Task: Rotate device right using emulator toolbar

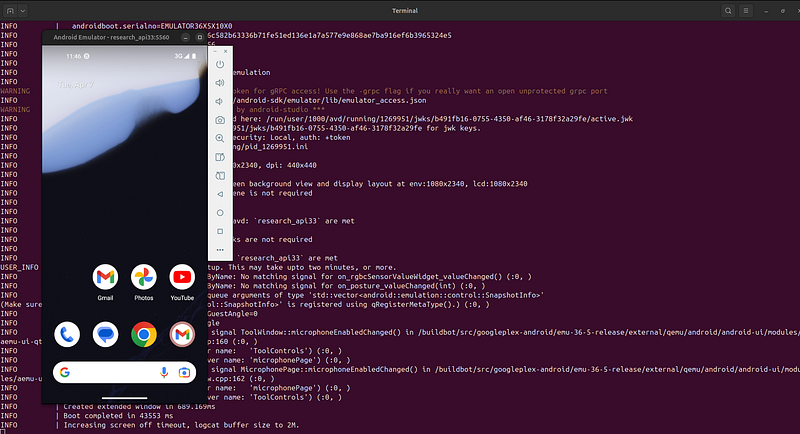Action: click(x=220, y=175)
